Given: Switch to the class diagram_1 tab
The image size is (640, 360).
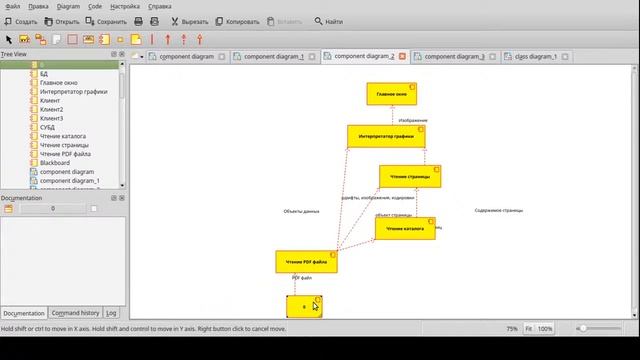Looking at the screenshot, I should pyautogui.click(x=536, y=57).
